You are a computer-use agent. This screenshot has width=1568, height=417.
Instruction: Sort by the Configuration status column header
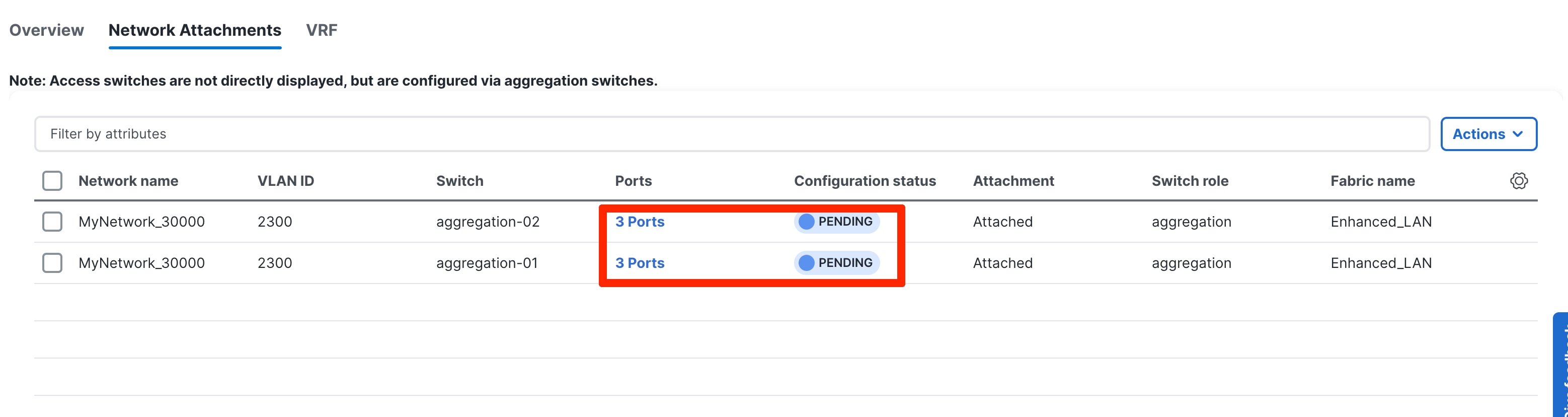[865, 181]
